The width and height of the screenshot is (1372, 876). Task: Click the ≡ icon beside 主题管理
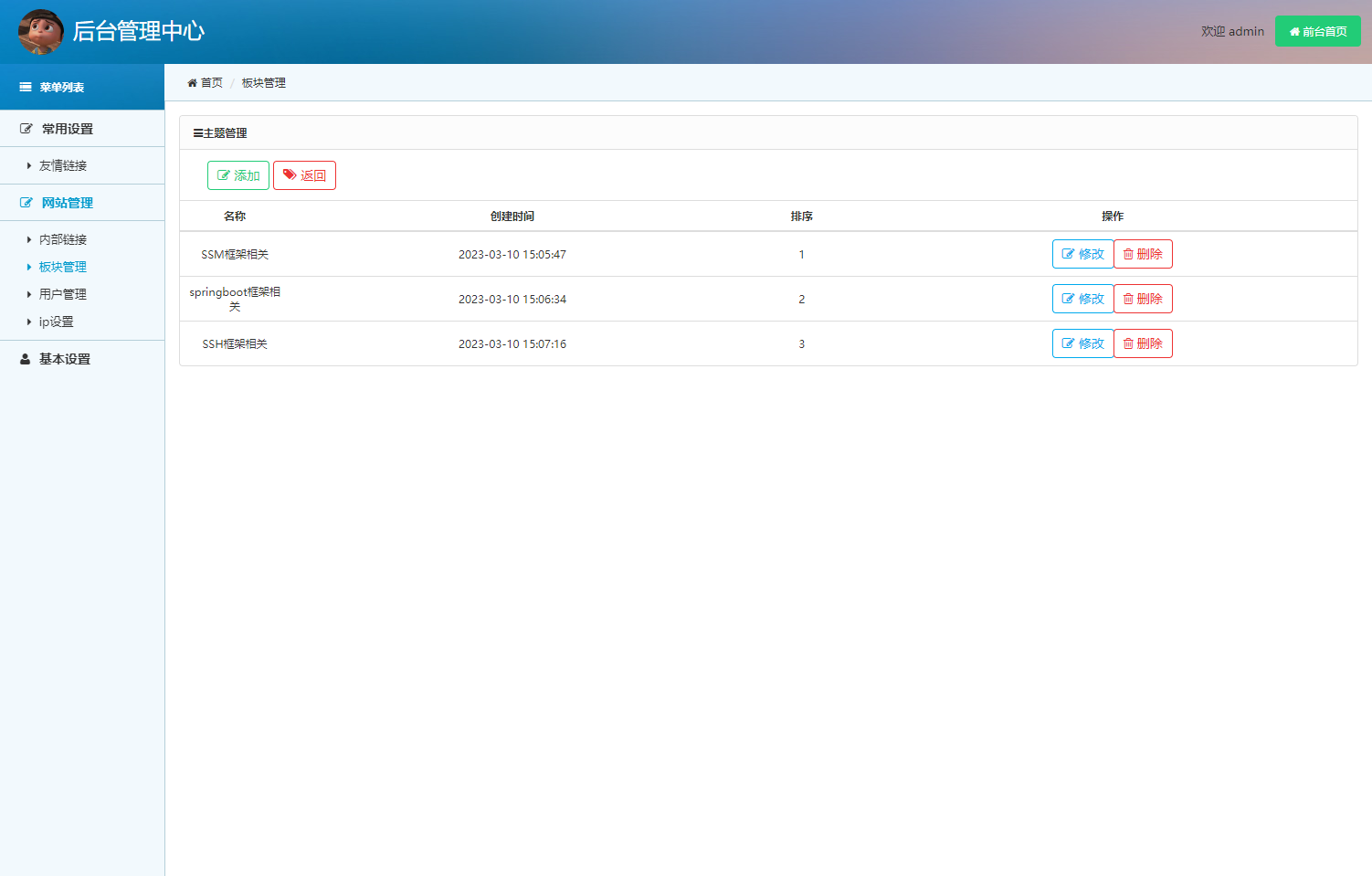pos(198,133)
